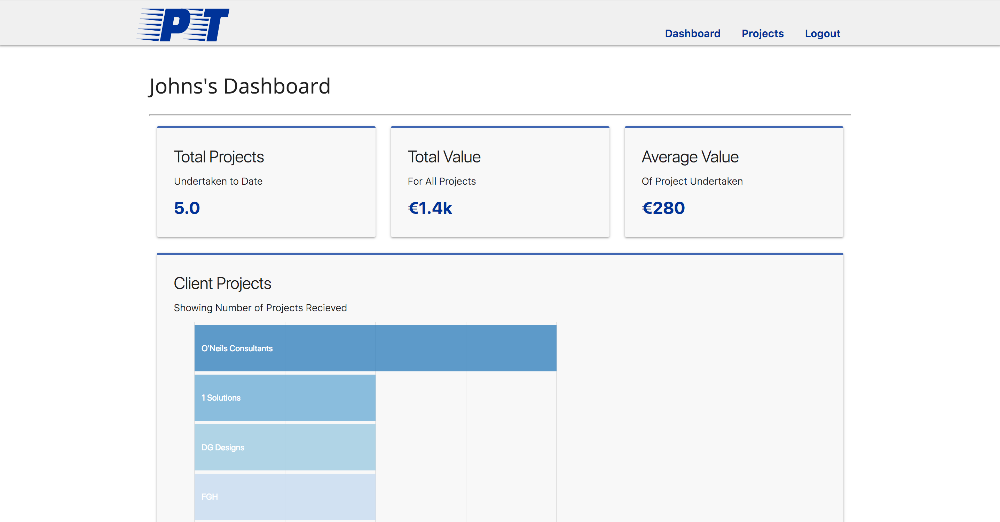
Task: Go to the Projects page
Action: pos(762,34)
